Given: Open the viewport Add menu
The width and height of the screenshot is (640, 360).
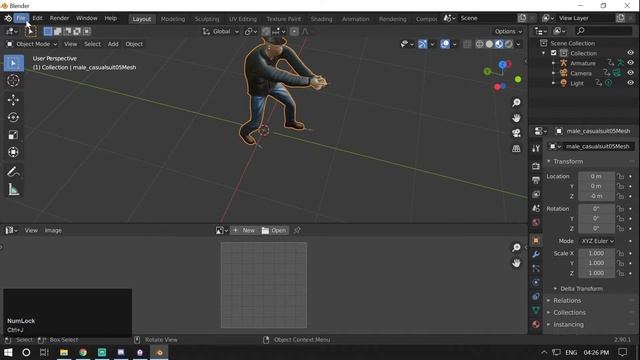Looking at the screenshot, I should click(x=113, y=44).
